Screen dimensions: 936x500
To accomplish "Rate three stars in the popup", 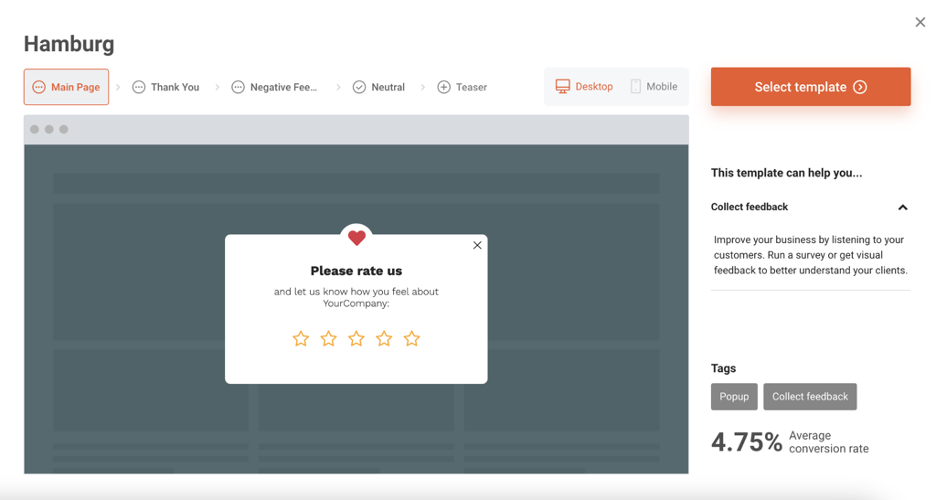I will pyautogui.click(x=356, y=339).
